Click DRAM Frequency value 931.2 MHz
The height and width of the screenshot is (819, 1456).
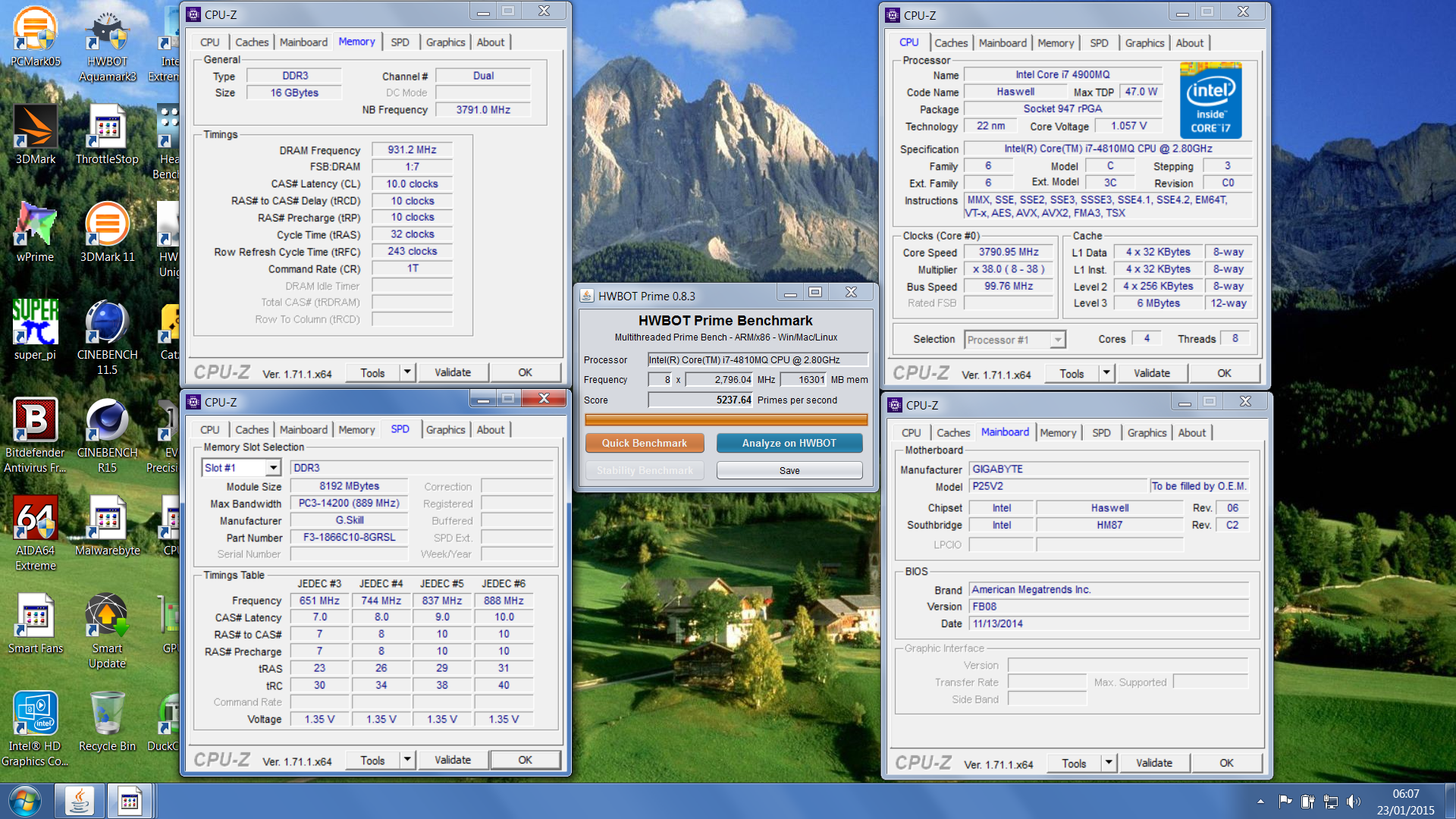[412, 150]
